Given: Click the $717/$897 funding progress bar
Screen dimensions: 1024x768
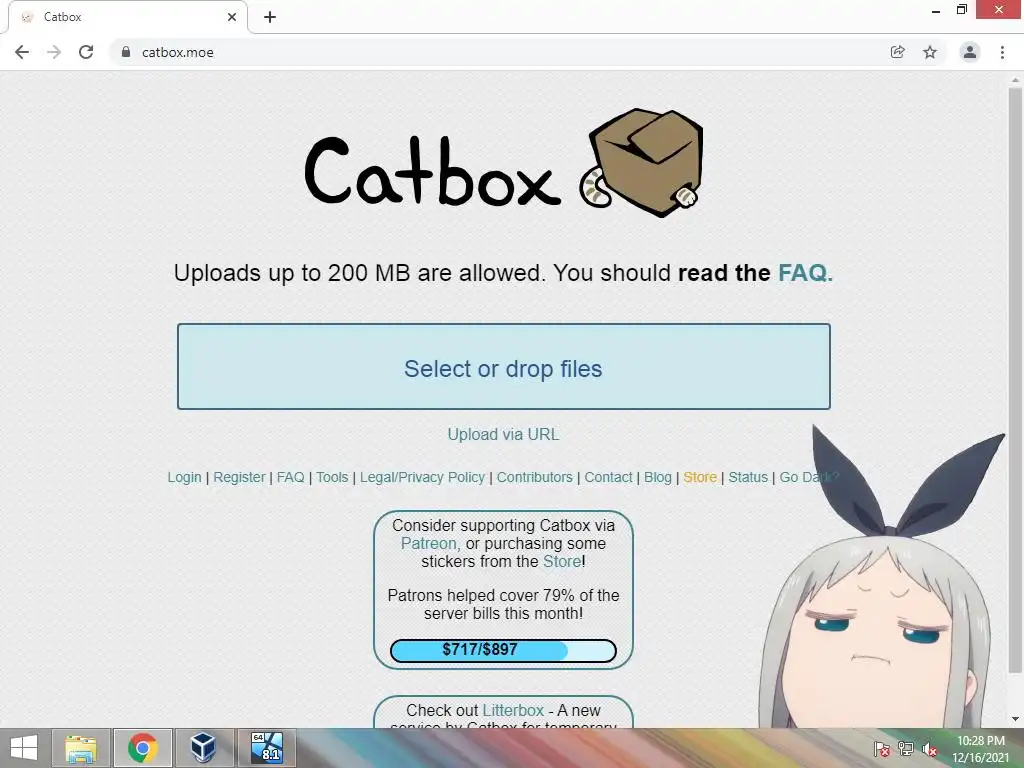Looking at the screenshot, I should pyautogui.click(x=504, y=650).
